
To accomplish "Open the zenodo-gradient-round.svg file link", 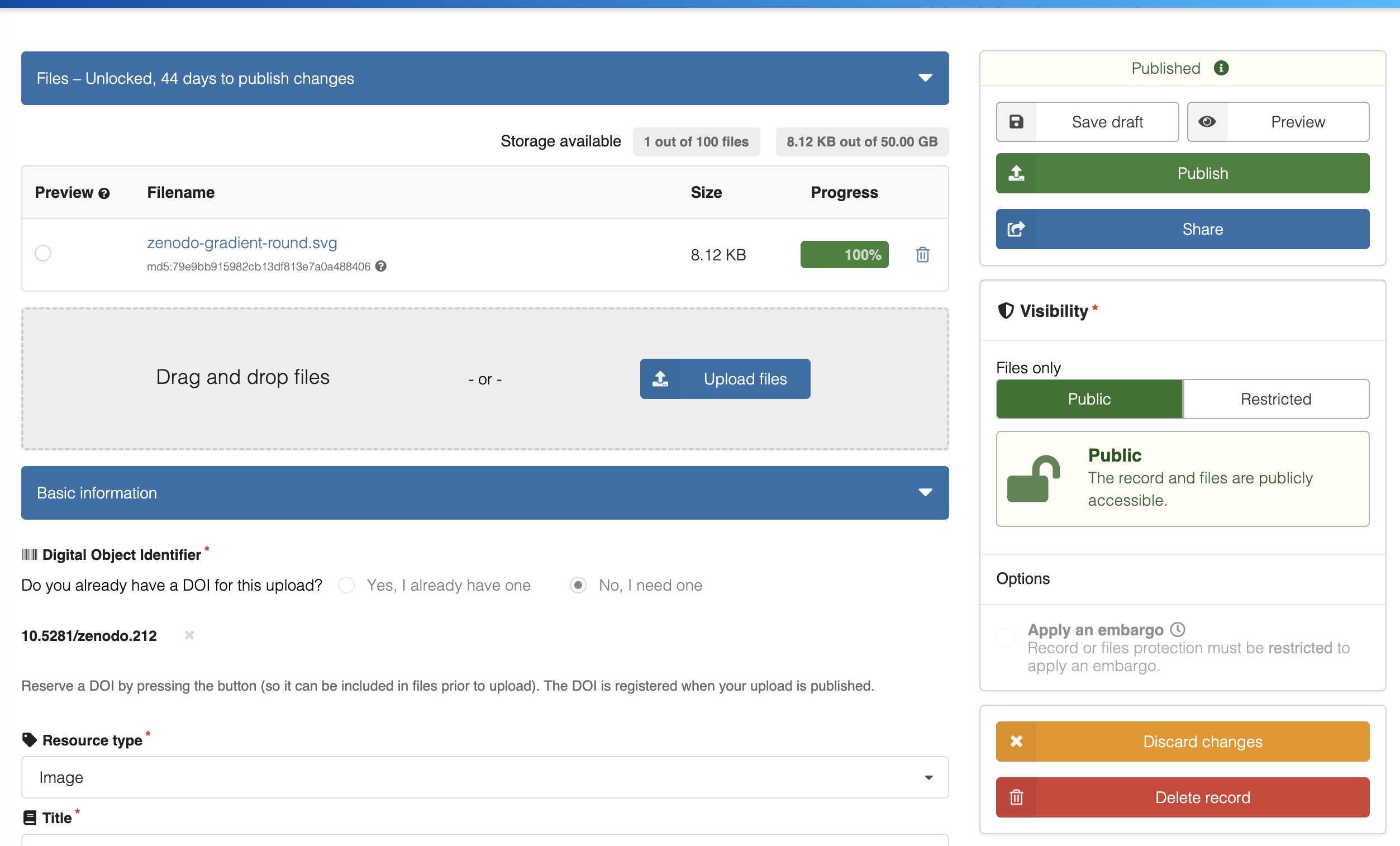I will pos(241,243).
